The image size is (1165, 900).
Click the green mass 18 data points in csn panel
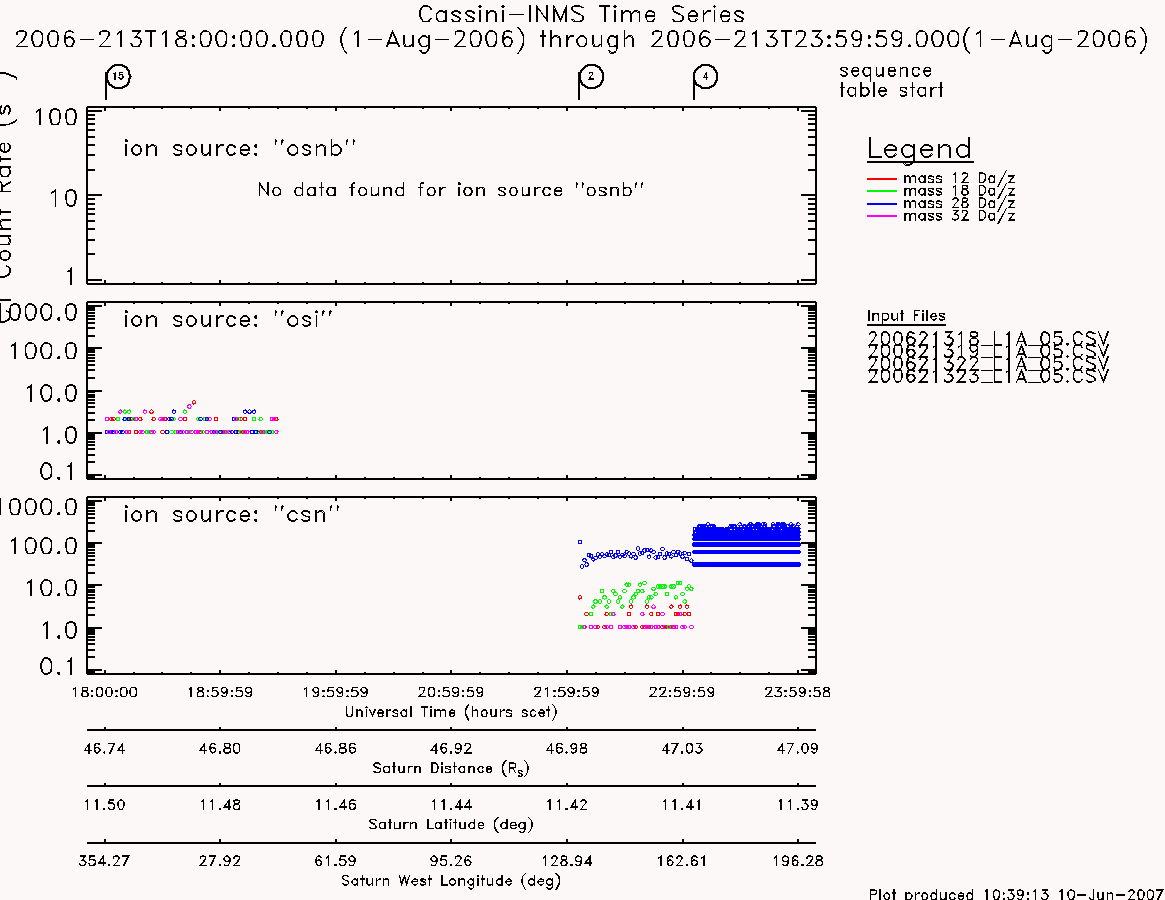pyautogui.click(x=642, y=594)
